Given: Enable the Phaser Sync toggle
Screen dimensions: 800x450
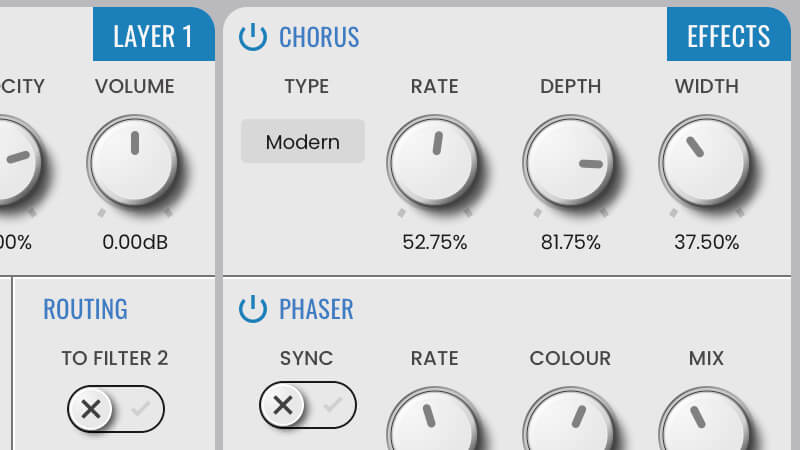Looking at the screenshot, I should (308, 405).
